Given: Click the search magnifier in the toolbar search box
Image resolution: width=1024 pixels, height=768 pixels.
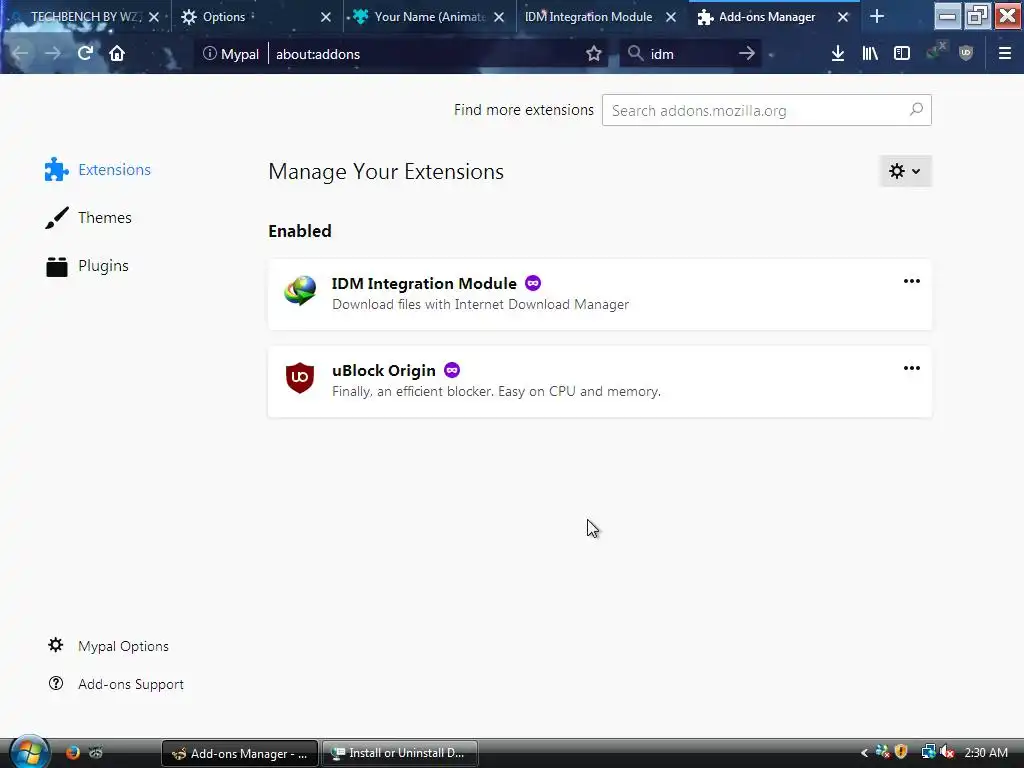Looking at the screenshot, I should pos(635,54).
